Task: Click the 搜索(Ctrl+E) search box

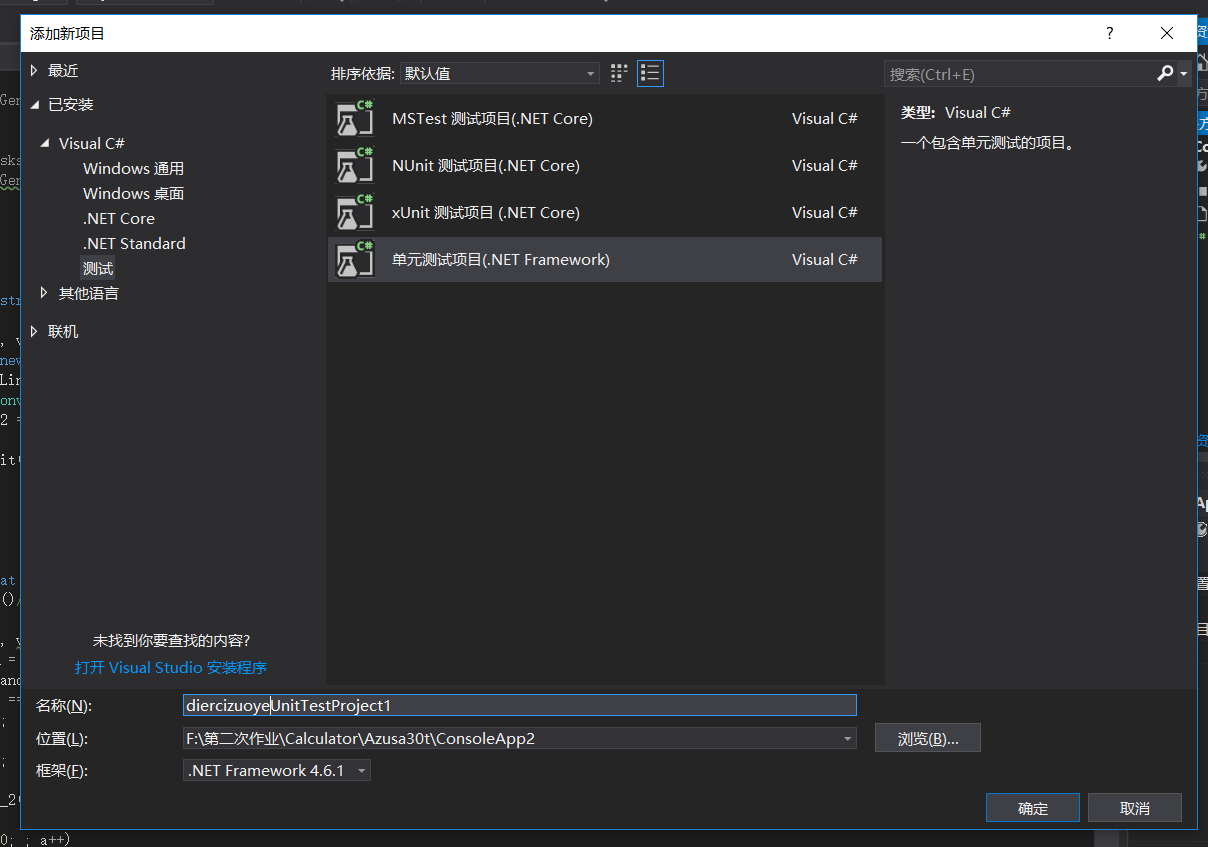Action: click(1019, 74)
